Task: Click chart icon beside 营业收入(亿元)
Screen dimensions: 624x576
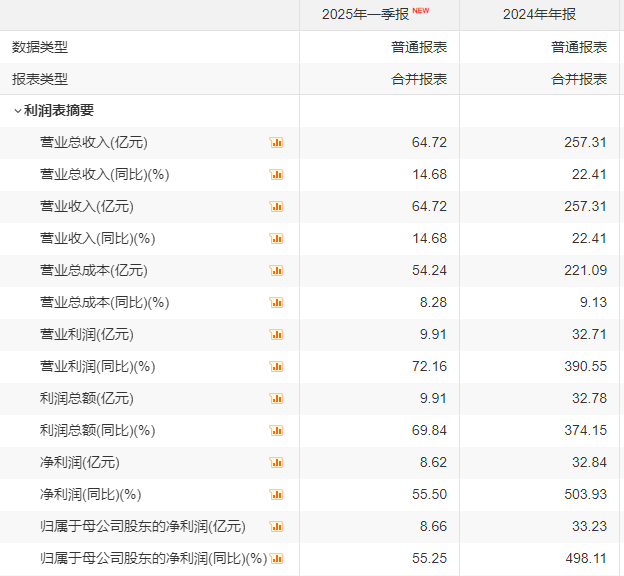Action: click(277, 207)
